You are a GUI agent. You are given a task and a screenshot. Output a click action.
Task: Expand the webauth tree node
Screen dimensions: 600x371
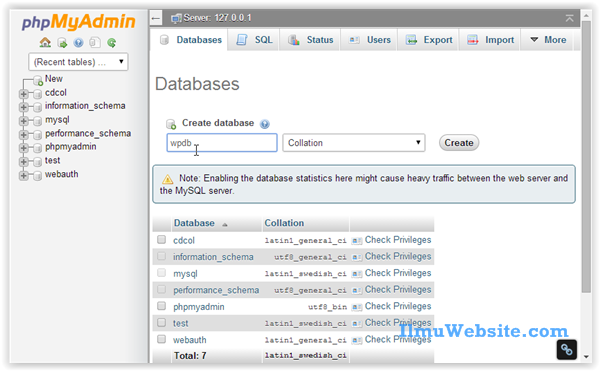23,176
